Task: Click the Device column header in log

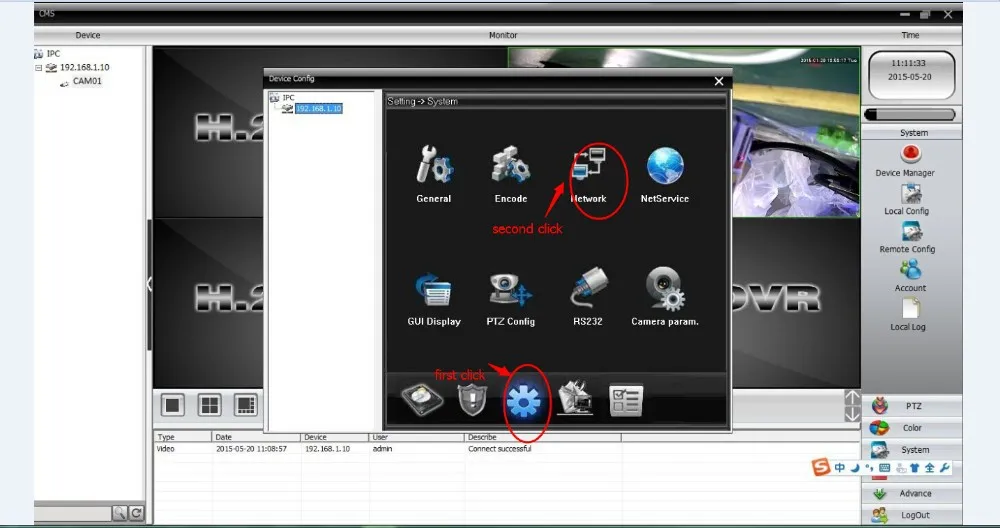Action: (334, 437)
